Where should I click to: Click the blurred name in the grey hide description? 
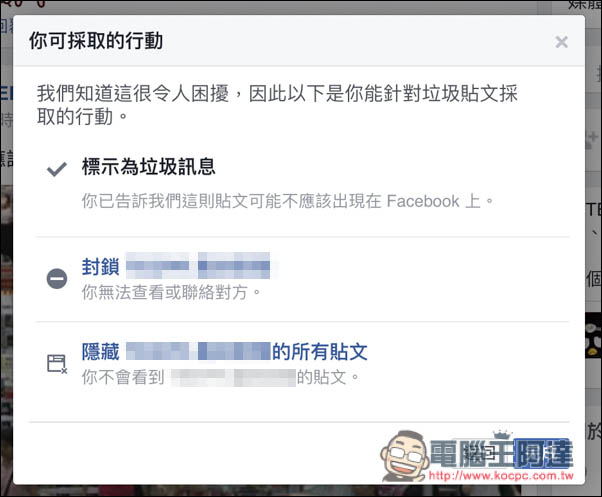coord(233,377)
